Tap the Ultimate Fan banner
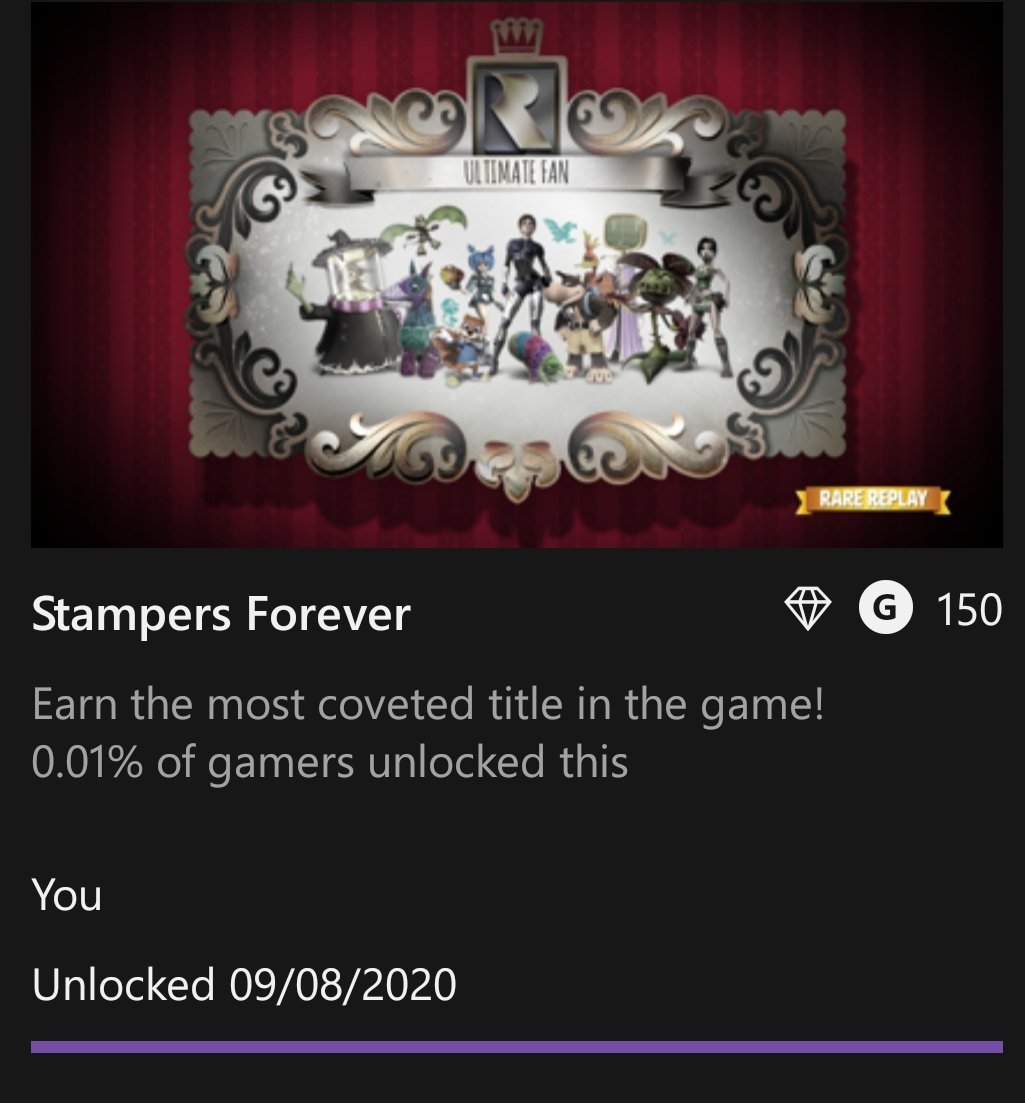This screenshot has height=1103, width=1025. [516, 173]
